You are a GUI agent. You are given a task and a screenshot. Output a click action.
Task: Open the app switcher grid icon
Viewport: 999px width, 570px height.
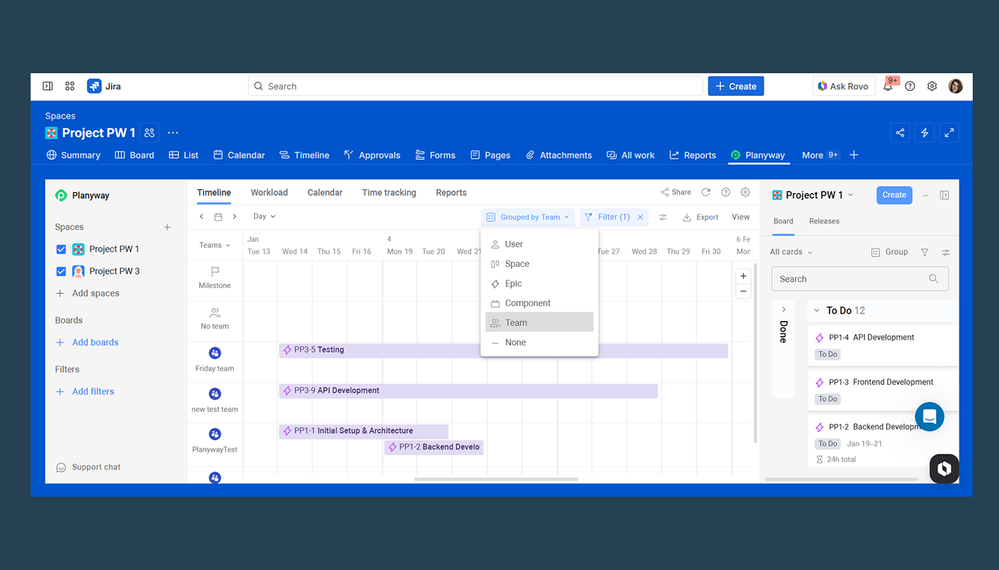[69, 86]
